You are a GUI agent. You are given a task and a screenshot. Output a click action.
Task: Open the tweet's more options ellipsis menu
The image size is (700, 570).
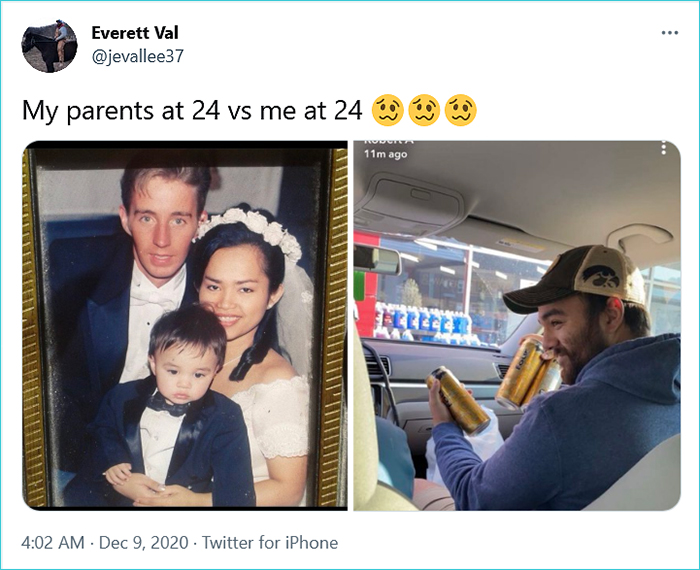(669, 32)
